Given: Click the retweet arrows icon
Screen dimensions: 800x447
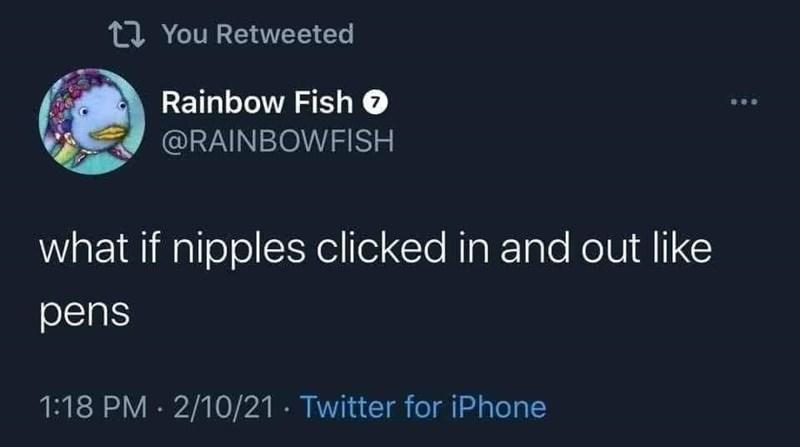Looking at the screenshot, I should pyautogui.click(x=129, y=35).
